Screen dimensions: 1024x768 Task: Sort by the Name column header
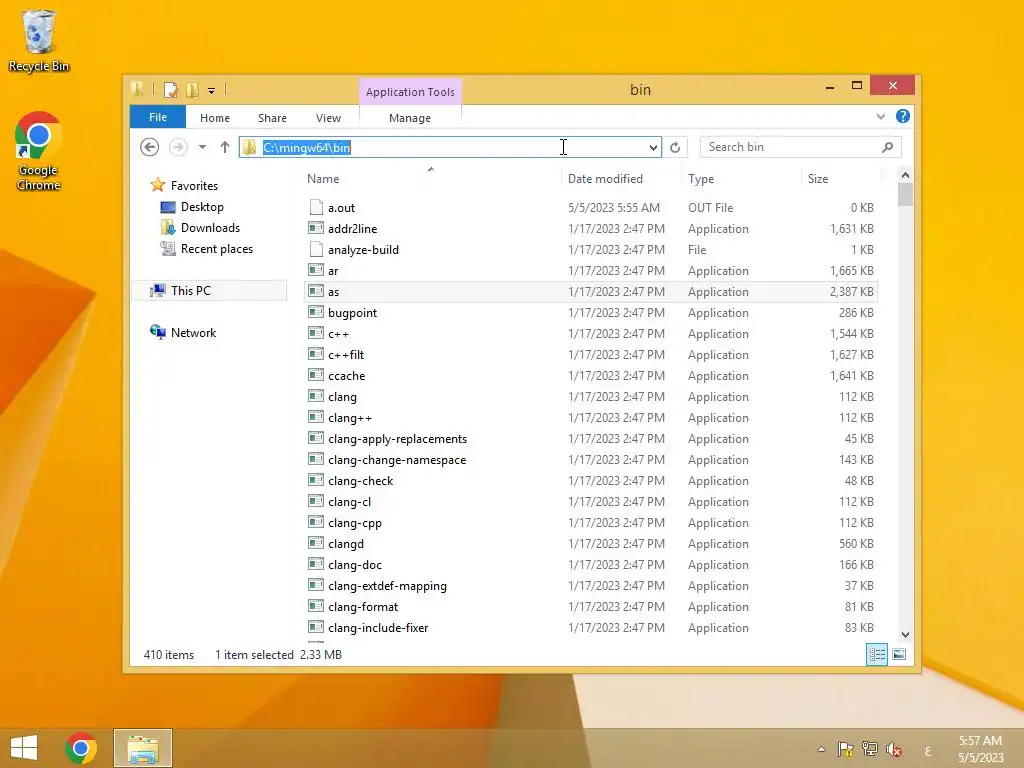click(431, 179)
